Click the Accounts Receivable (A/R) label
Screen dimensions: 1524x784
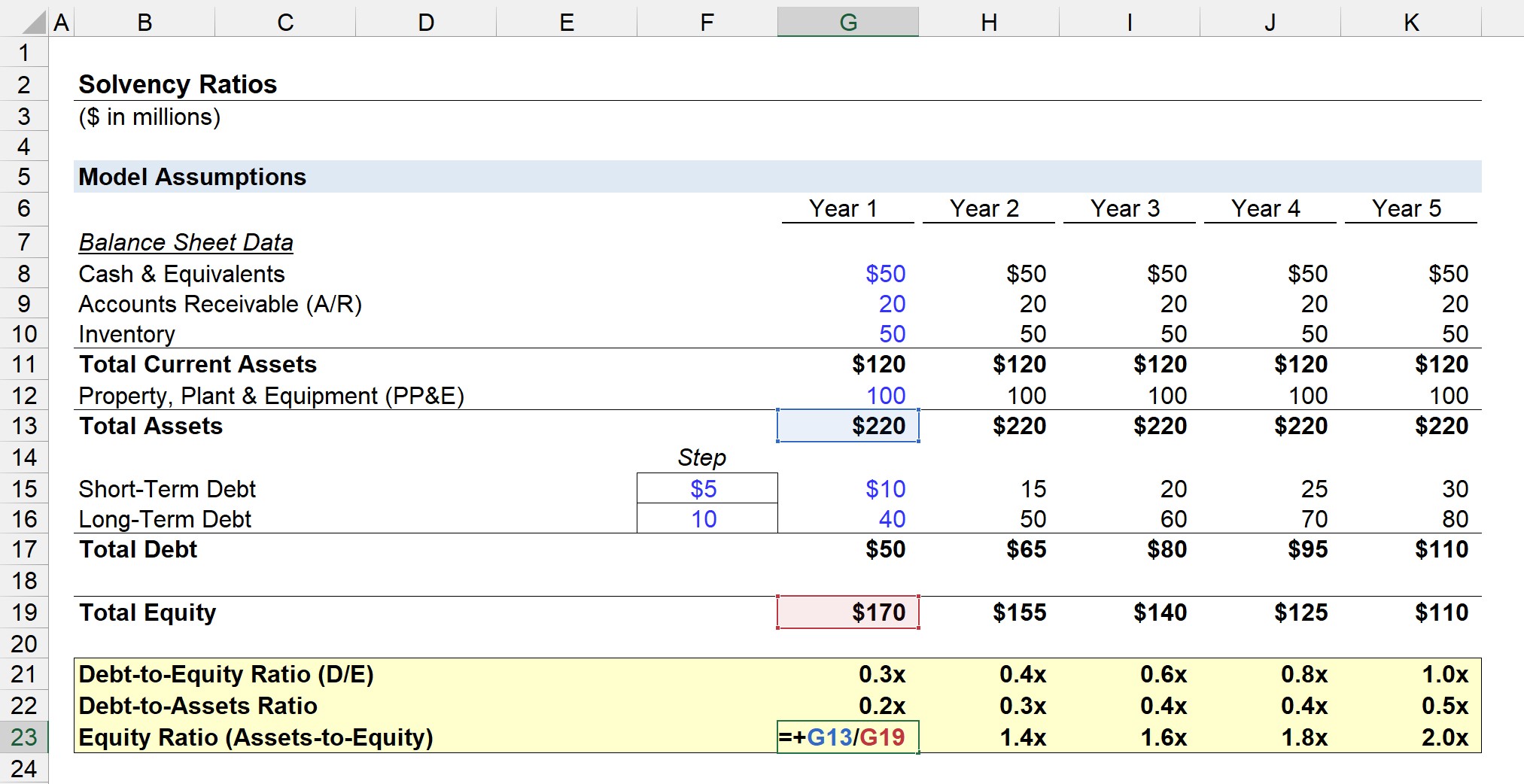(221, 304)
